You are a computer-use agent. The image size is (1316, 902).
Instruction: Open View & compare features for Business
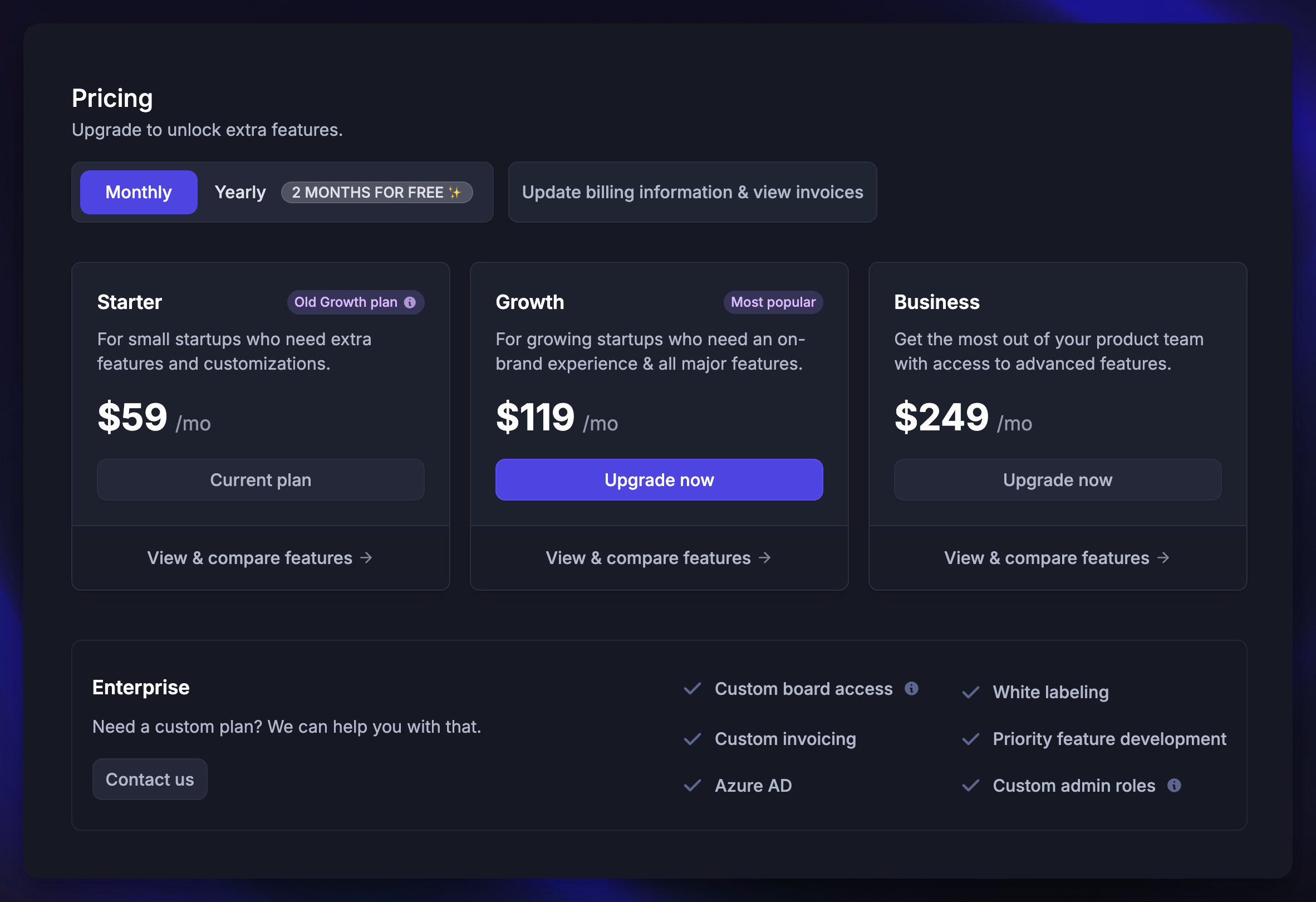pos(1047,558)
